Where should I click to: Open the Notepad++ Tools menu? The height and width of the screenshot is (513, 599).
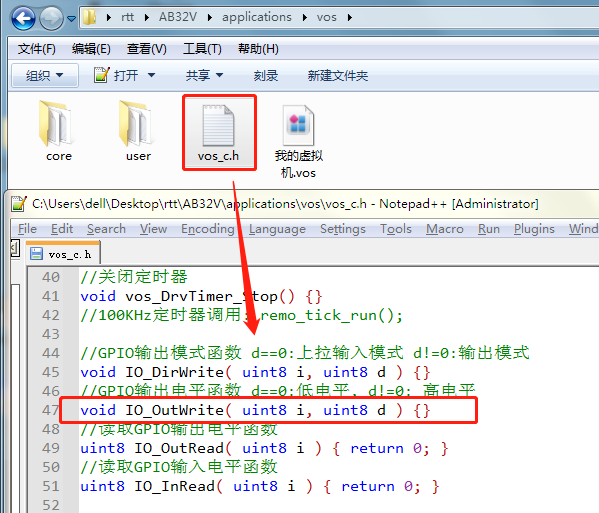click(x=396, y=229)
